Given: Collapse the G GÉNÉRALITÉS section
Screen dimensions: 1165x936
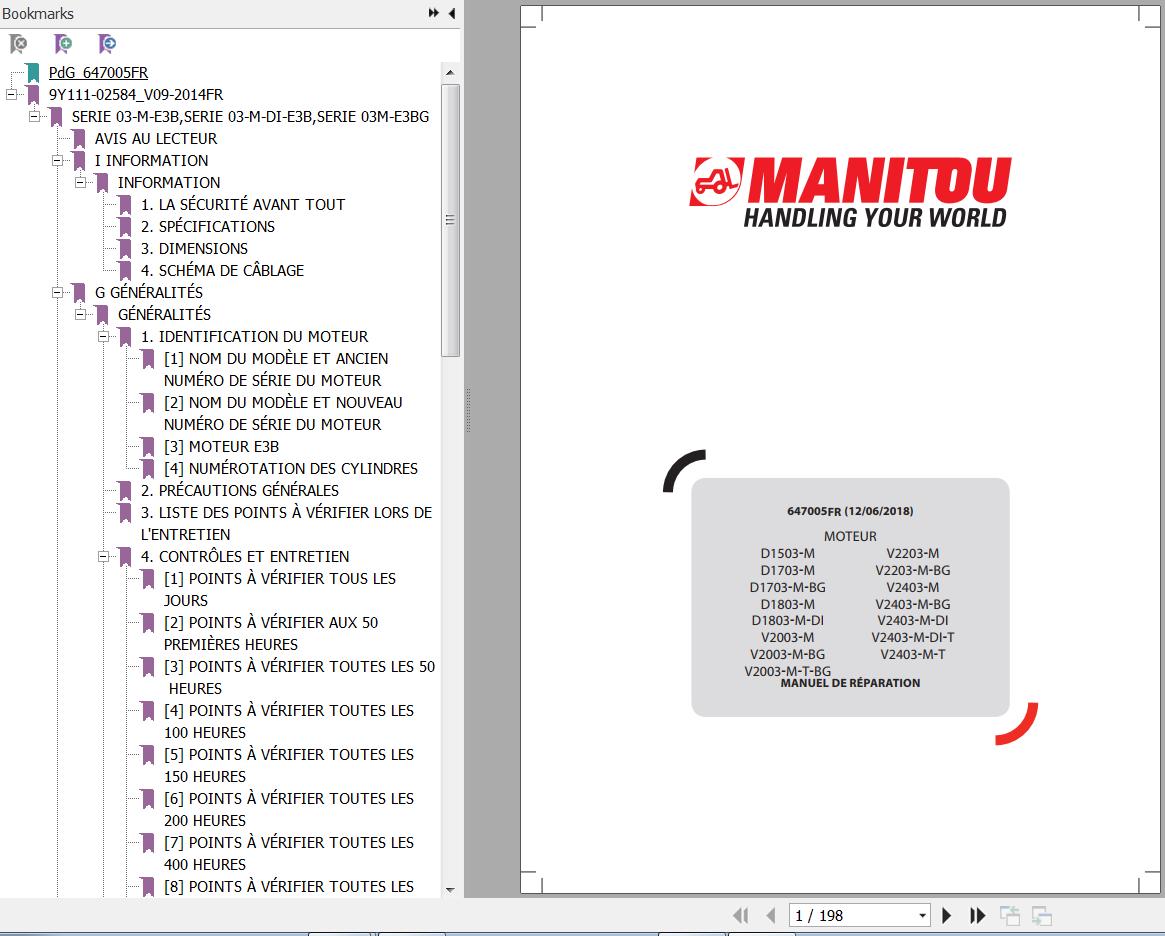Looking at the screenshot, I should [57, 293].
